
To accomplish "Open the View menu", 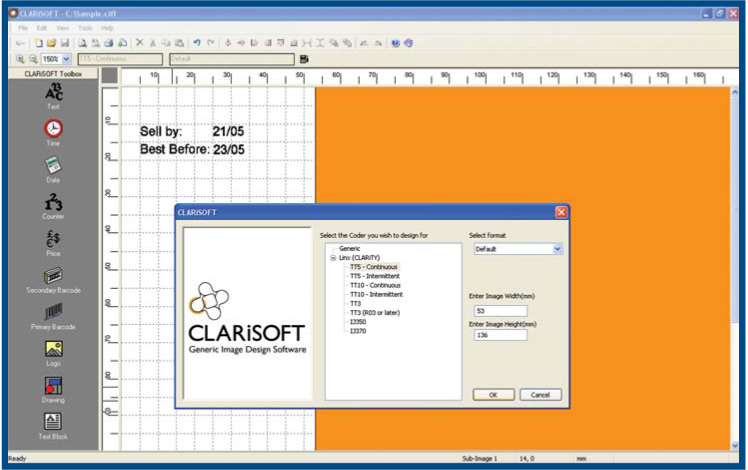I will pyautogui.click(x=62, y=28).
